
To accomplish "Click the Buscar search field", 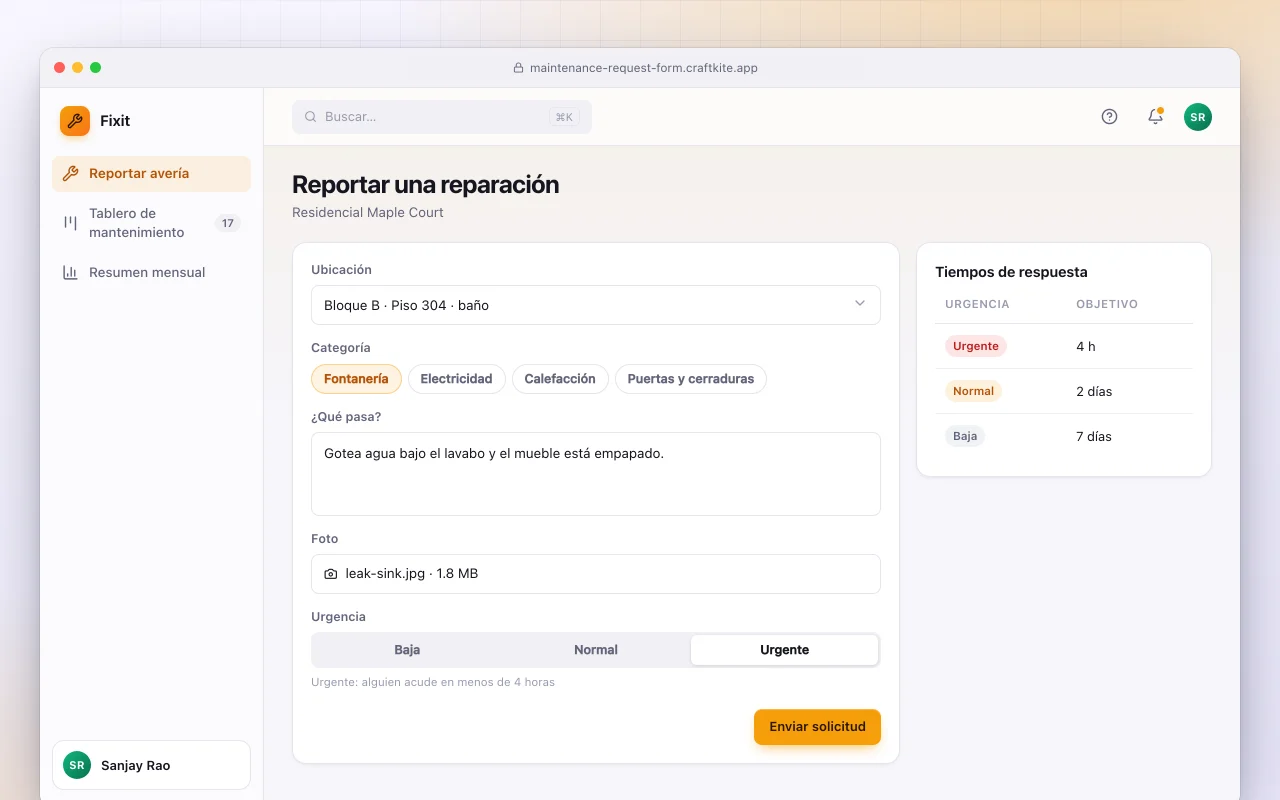I will point(442,117).
